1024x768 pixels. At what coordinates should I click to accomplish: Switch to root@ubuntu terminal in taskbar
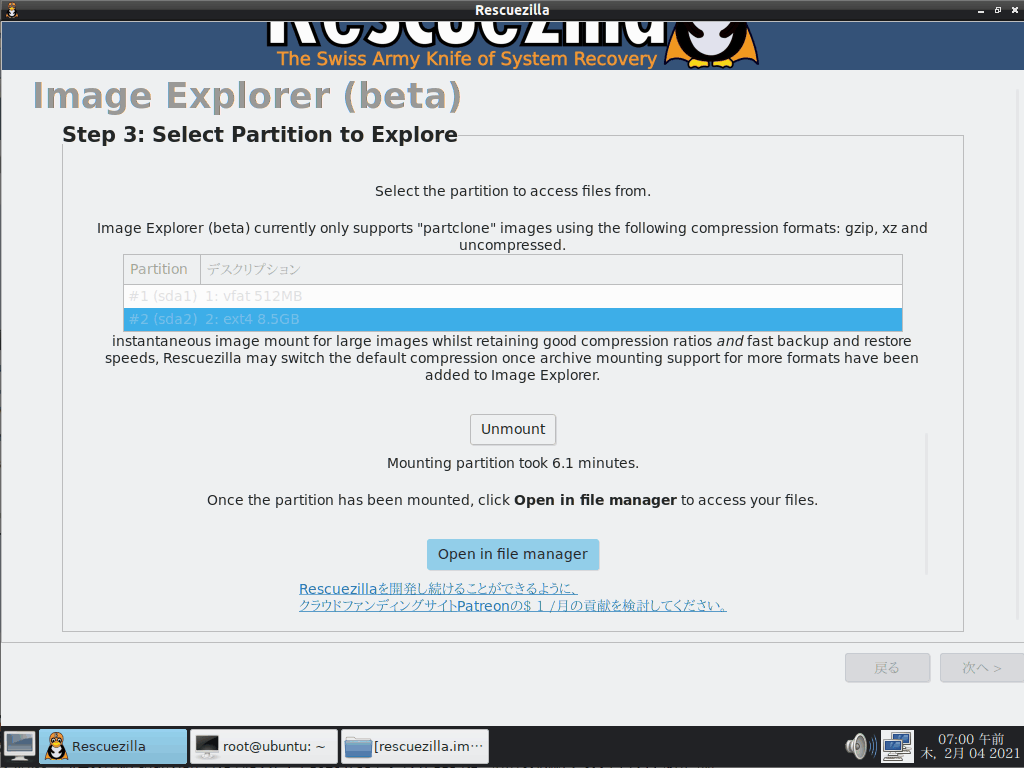[264, 746]
